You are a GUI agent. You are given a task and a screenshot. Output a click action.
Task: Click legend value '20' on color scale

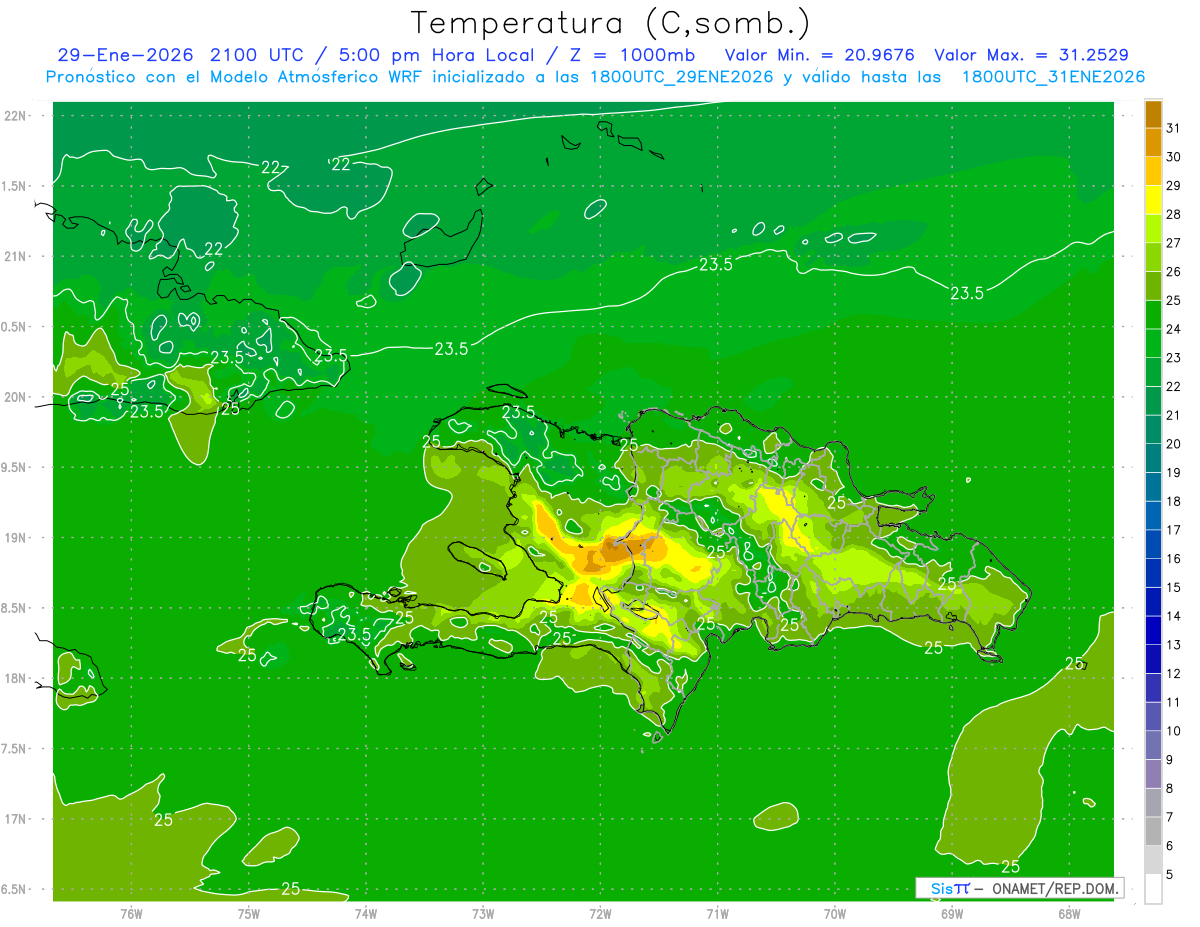pos(1173,444)
